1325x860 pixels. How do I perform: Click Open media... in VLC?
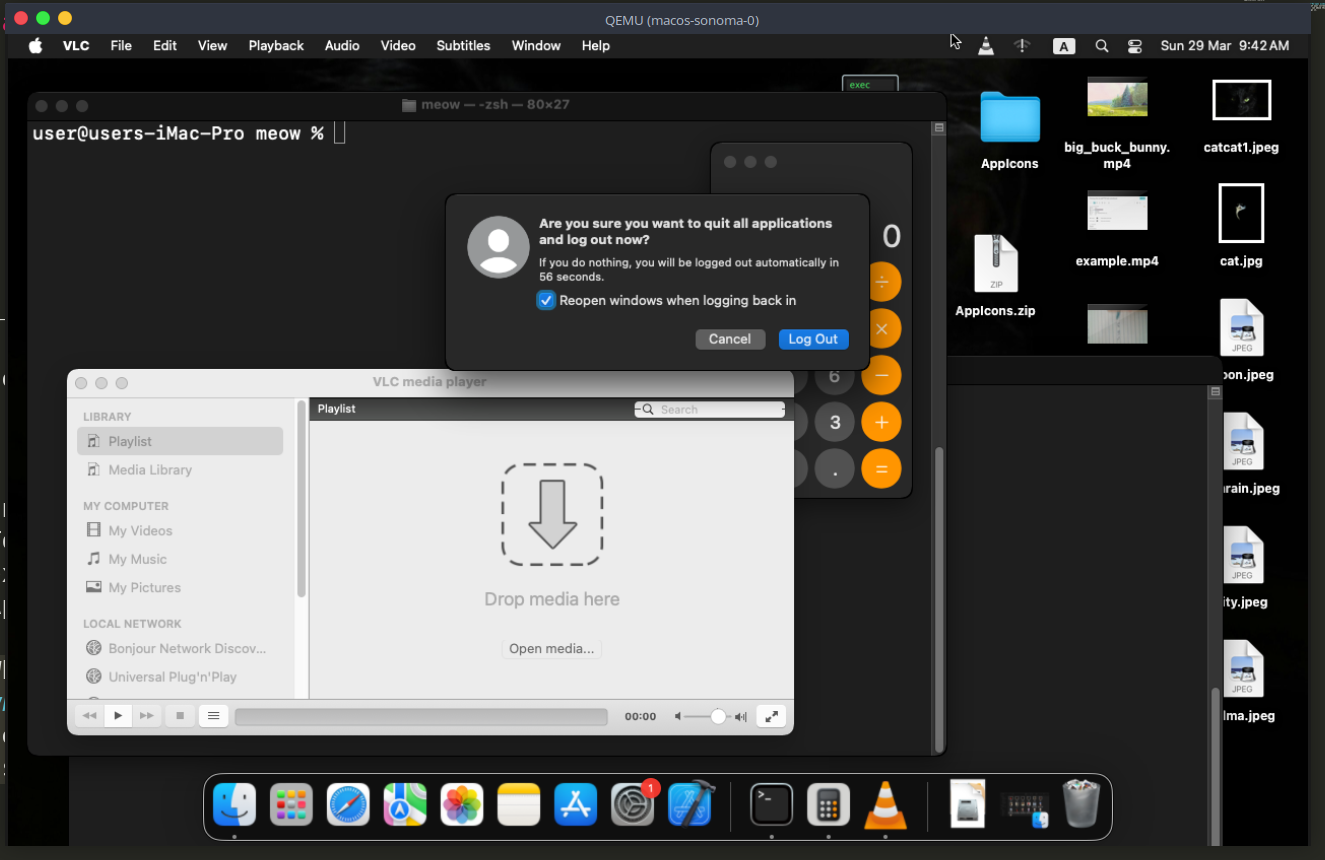(x=551, y=649)
